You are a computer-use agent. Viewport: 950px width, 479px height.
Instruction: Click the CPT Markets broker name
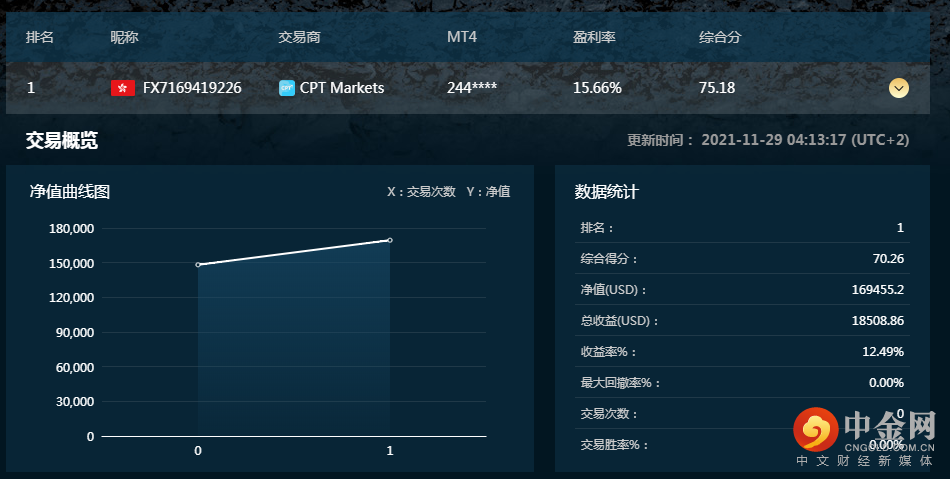click(x=342, y=88)
